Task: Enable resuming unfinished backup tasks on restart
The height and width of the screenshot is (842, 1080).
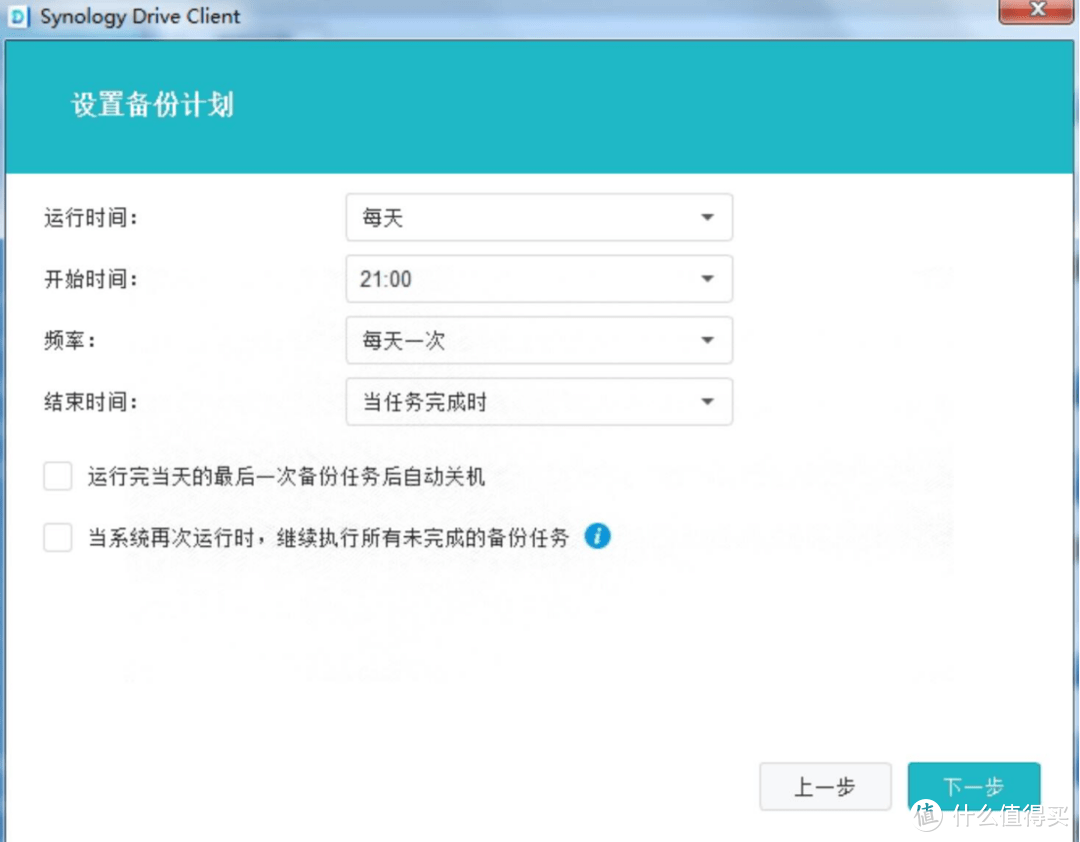Action: tap(57, 537)
